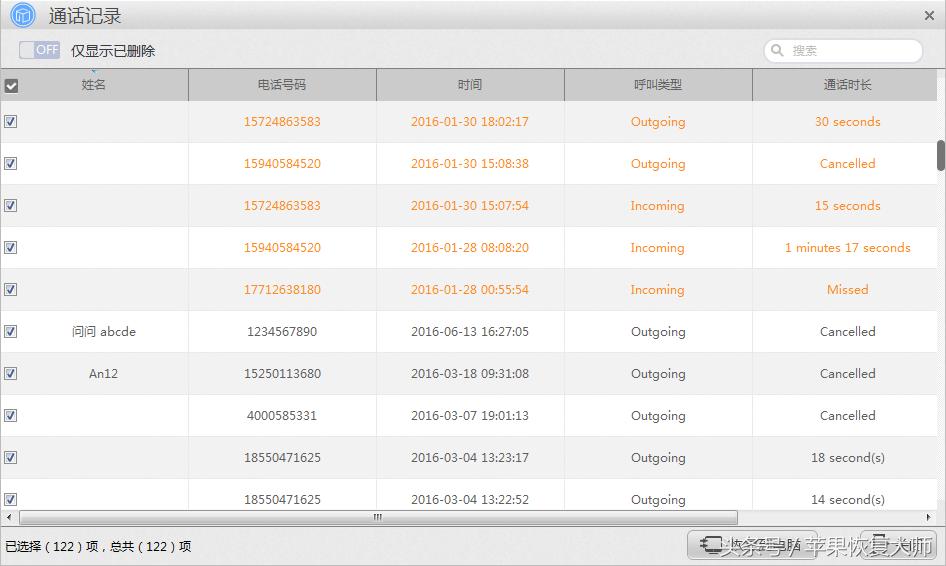Image resolution: width=946 pixels, height=566 pixels.
Task: Sort by the 电话号码 column header
Action: tap(281, 85)
